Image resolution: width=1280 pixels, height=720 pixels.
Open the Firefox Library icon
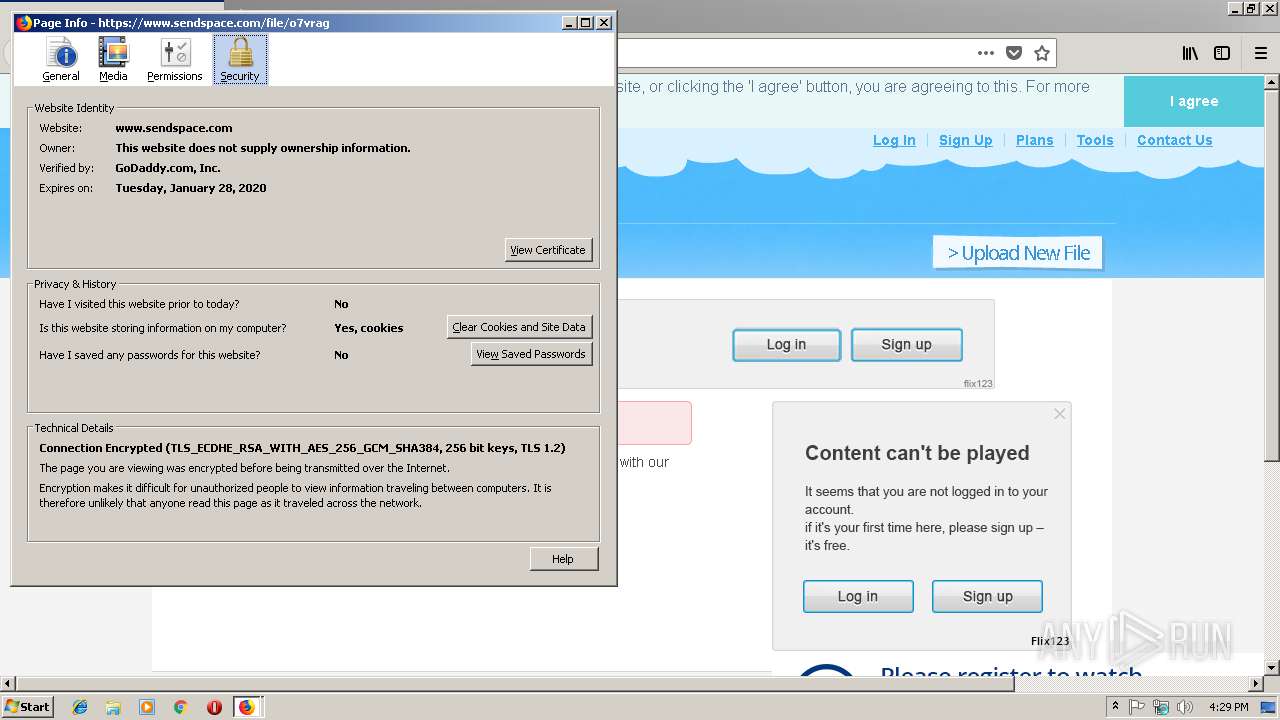(1190, 53)
